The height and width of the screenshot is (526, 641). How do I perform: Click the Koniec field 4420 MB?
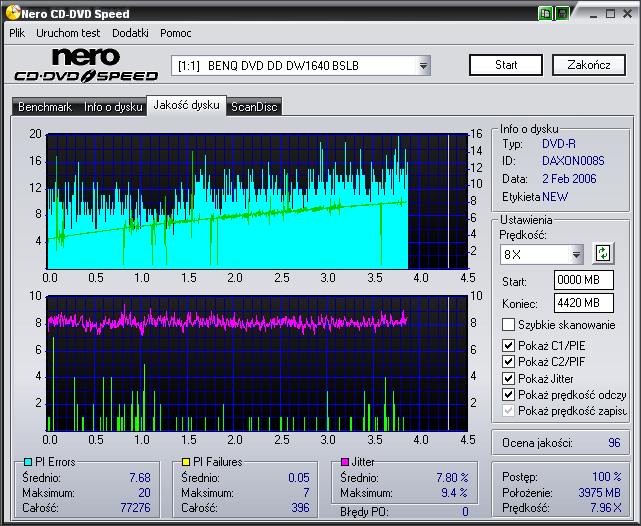[584, 303]
